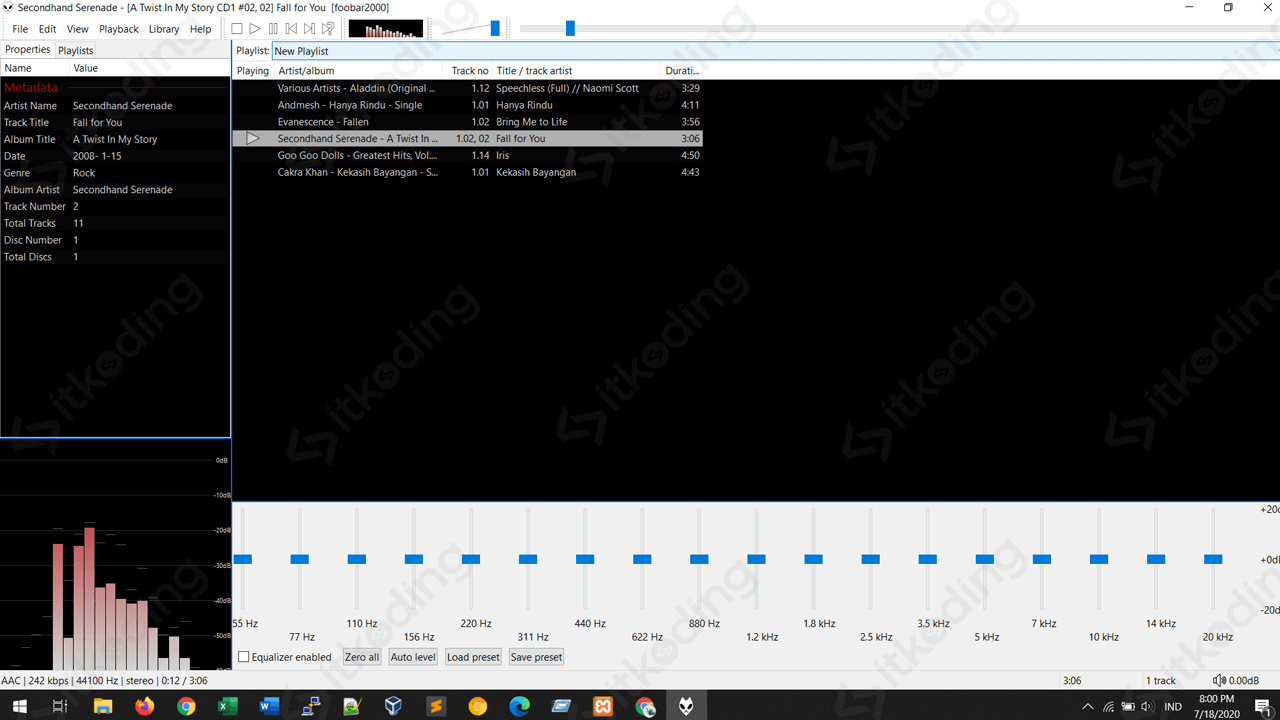This screenshot has width=1280, height=720.
Task: Click the 440 Hz equalizer band slider
Action: click(585, 559)
